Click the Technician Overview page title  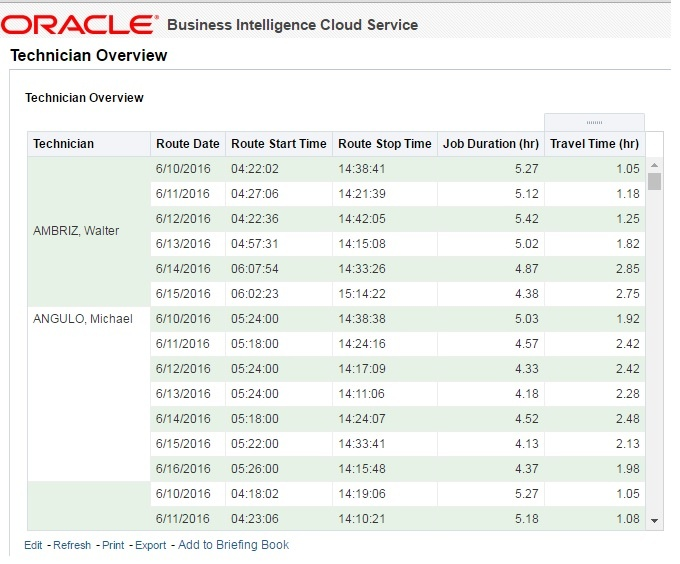[89, 56]
